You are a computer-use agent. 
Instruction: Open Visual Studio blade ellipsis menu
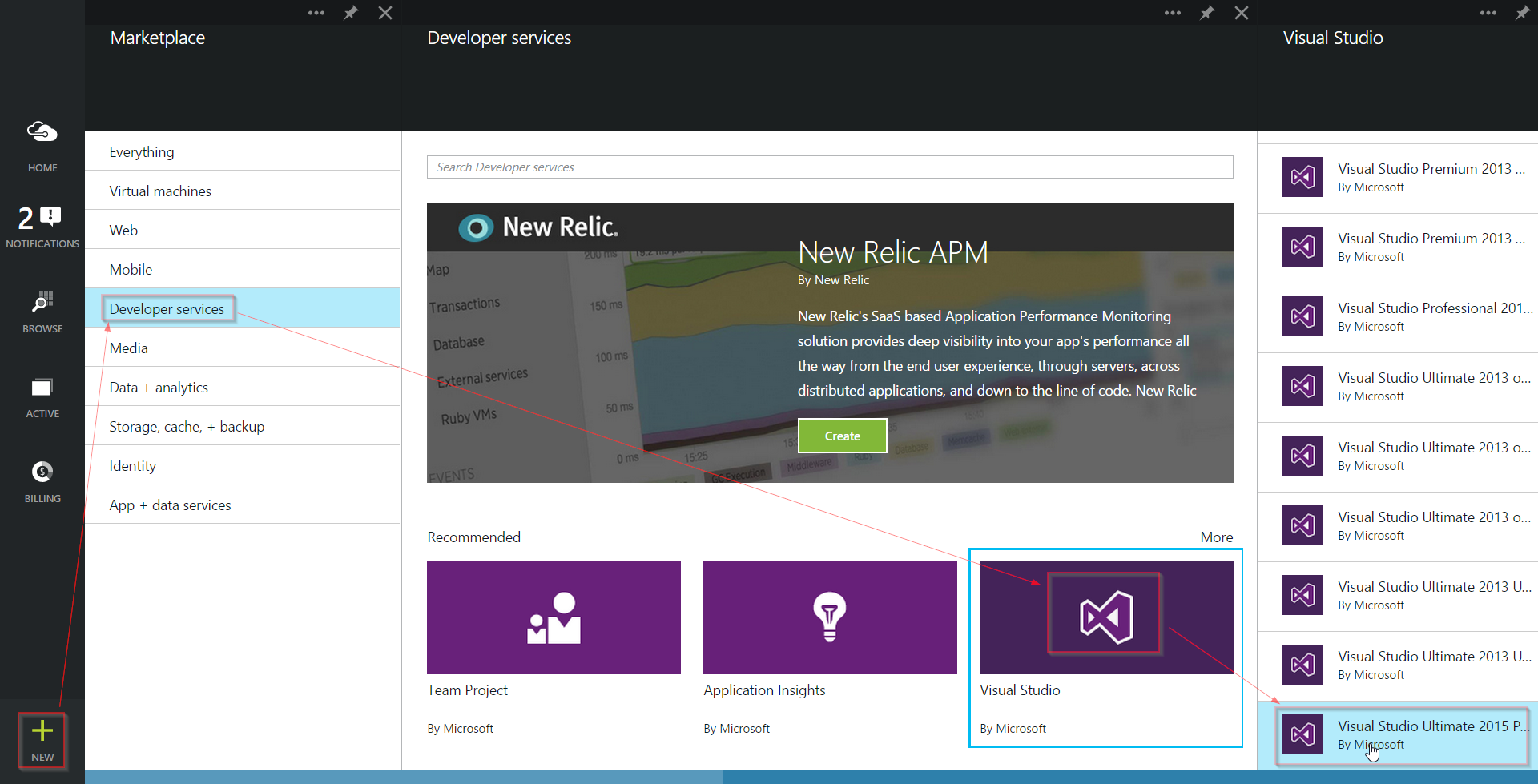1488,13
